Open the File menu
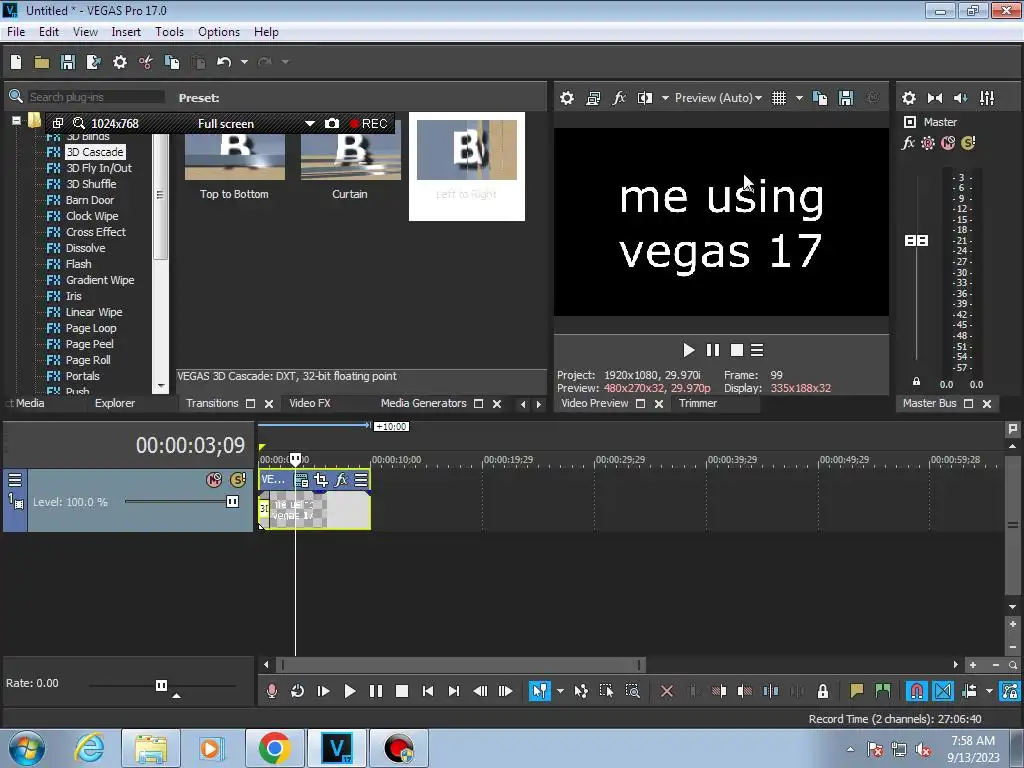The width and height of the screenshot is (1024, 768). [16, 32]
